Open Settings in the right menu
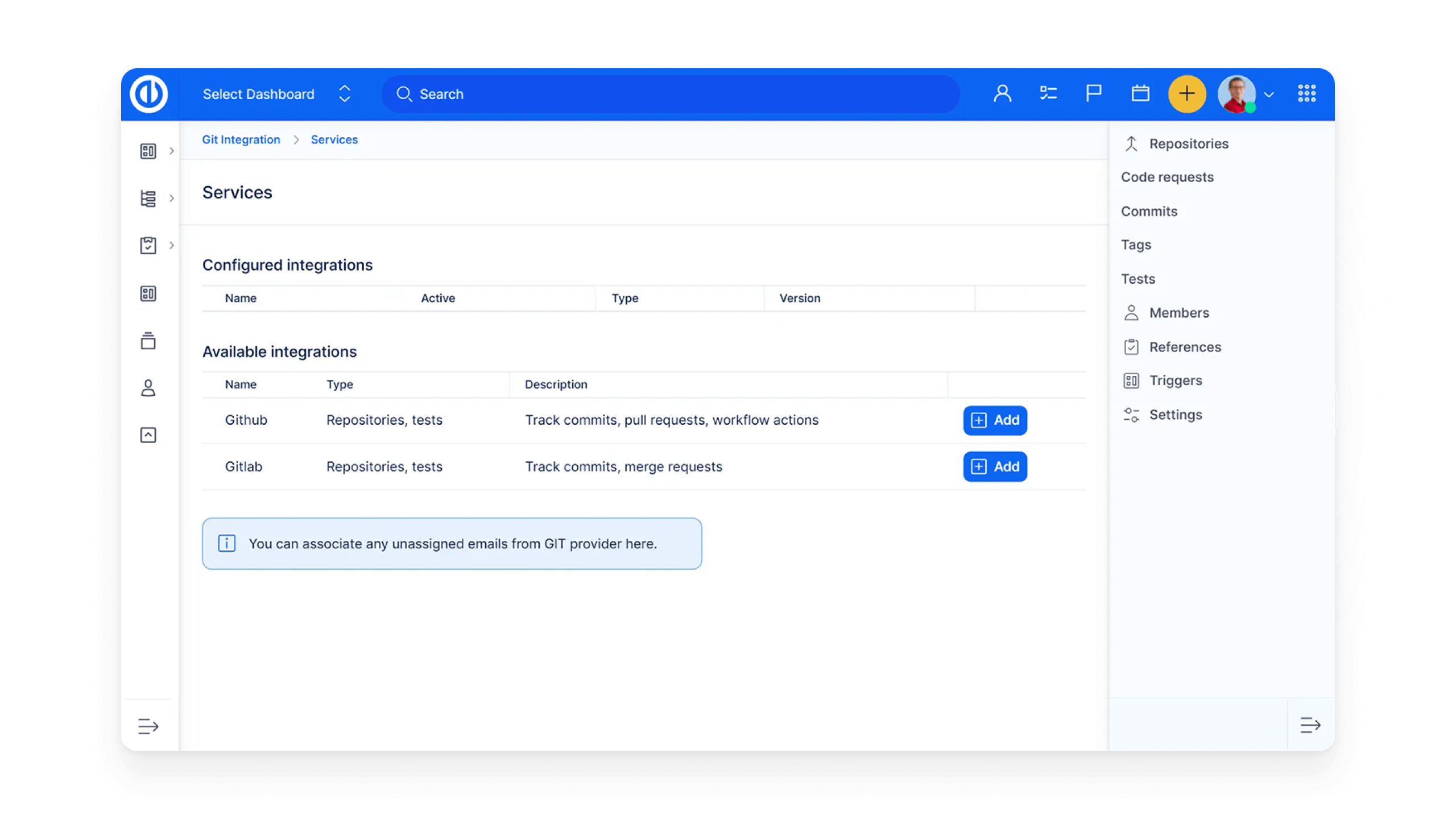This screenshot has width=1456, height=819. [x=1175, y=415]
